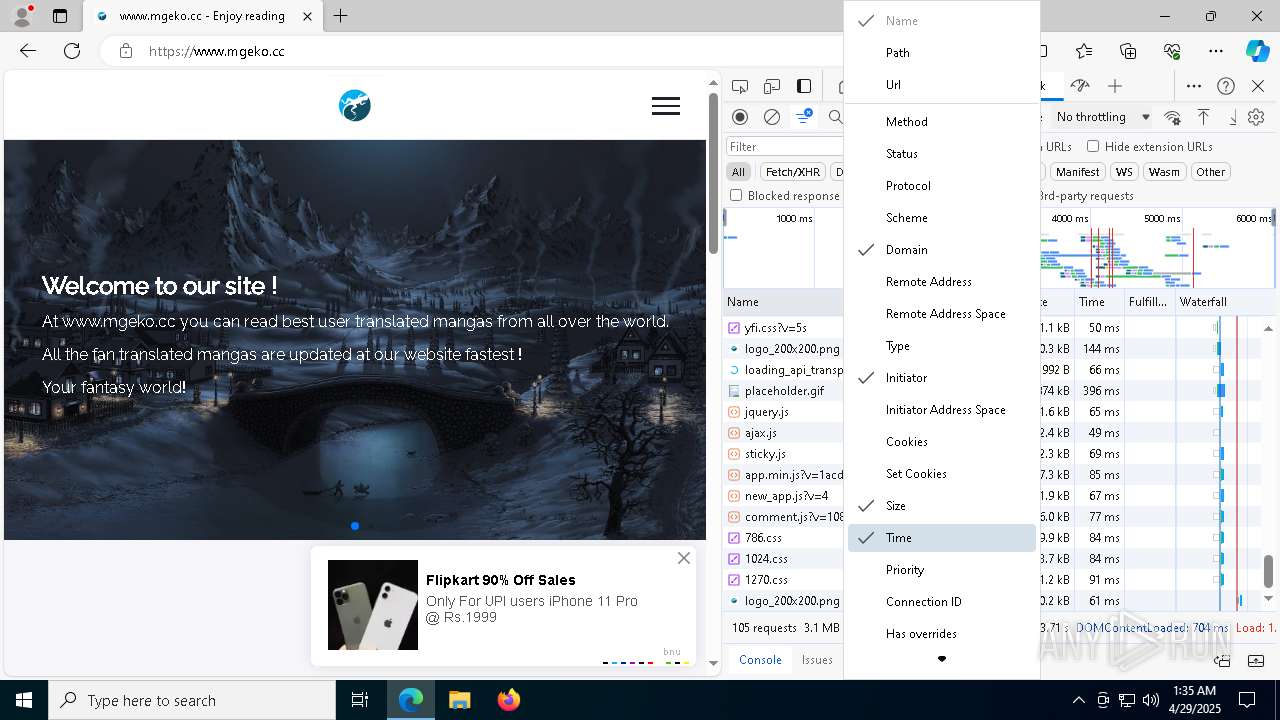Filter requests by WS type
Screen dimensions: 1280x720
[1124, 172]
